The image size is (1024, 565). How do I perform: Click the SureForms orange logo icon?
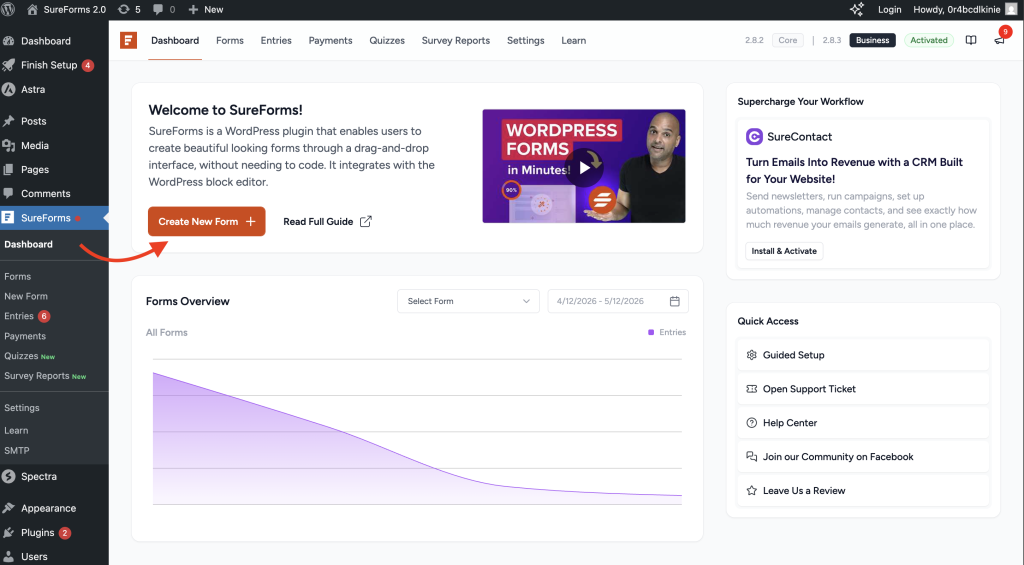(x=129, y=40)
